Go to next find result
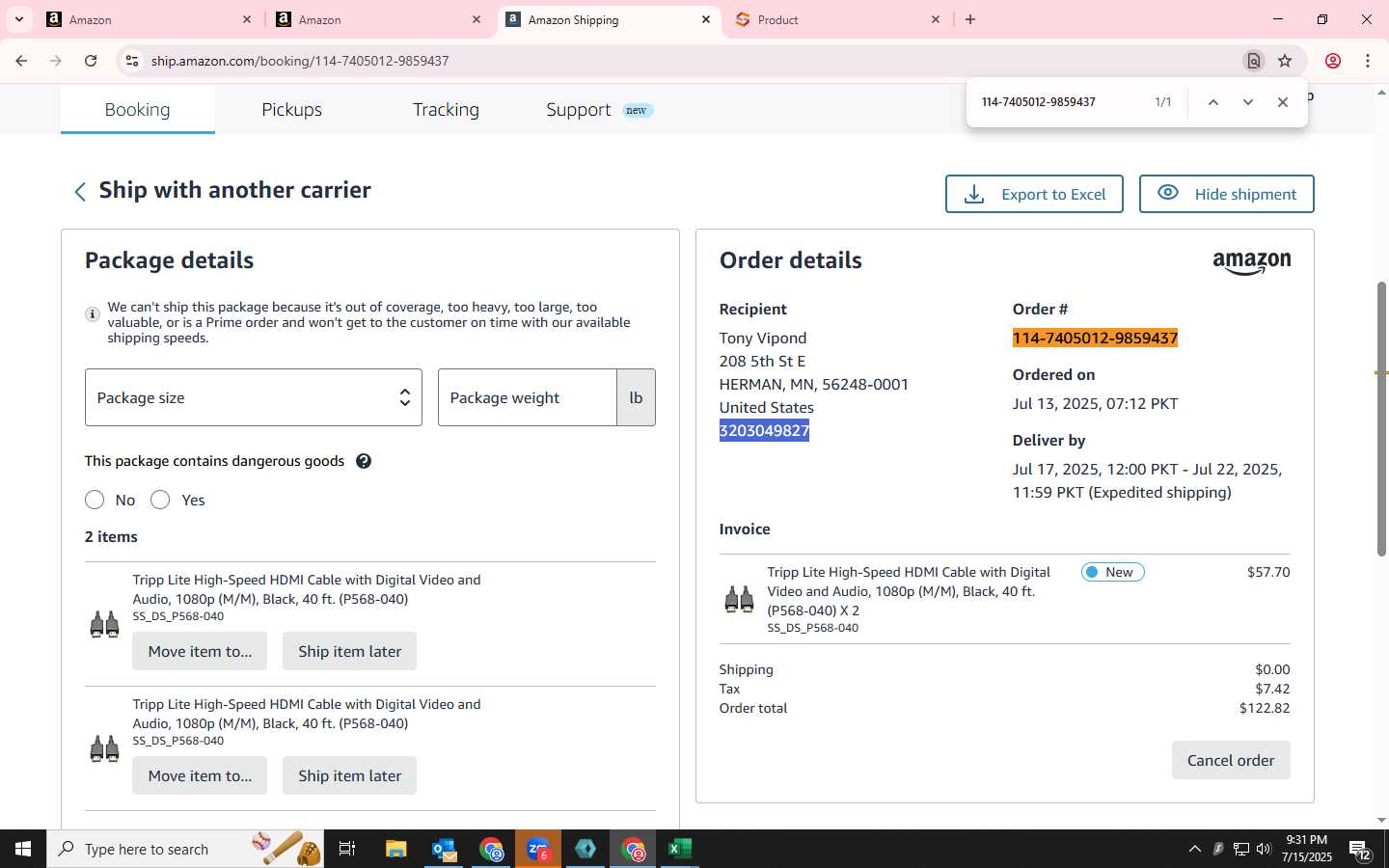Screen dimensions: 1389x868 point(1248,102)
